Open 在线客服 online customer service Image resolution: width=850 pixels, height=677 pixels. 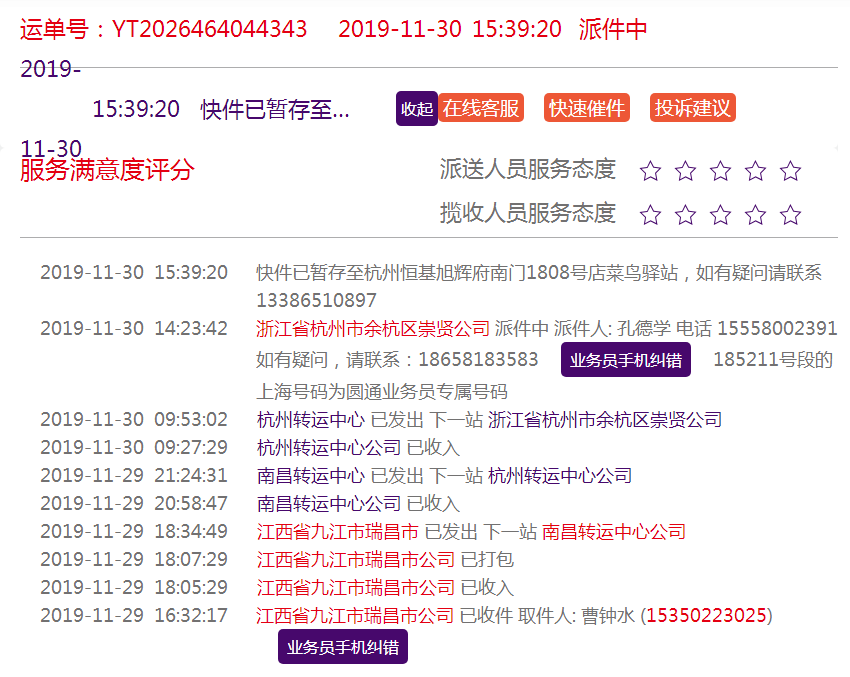point(481,108)
